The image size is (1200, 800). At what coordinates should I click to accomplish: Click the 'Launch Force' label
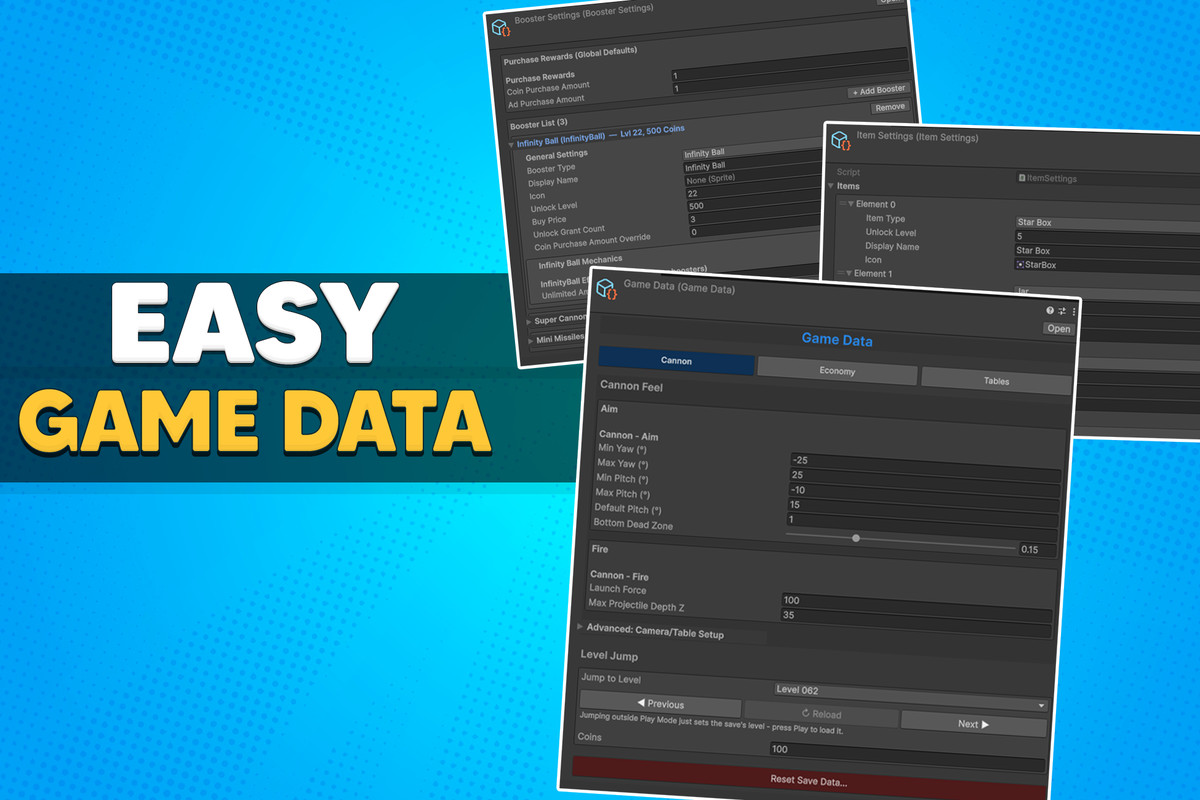pyautogui.click(x=619, y=589)
